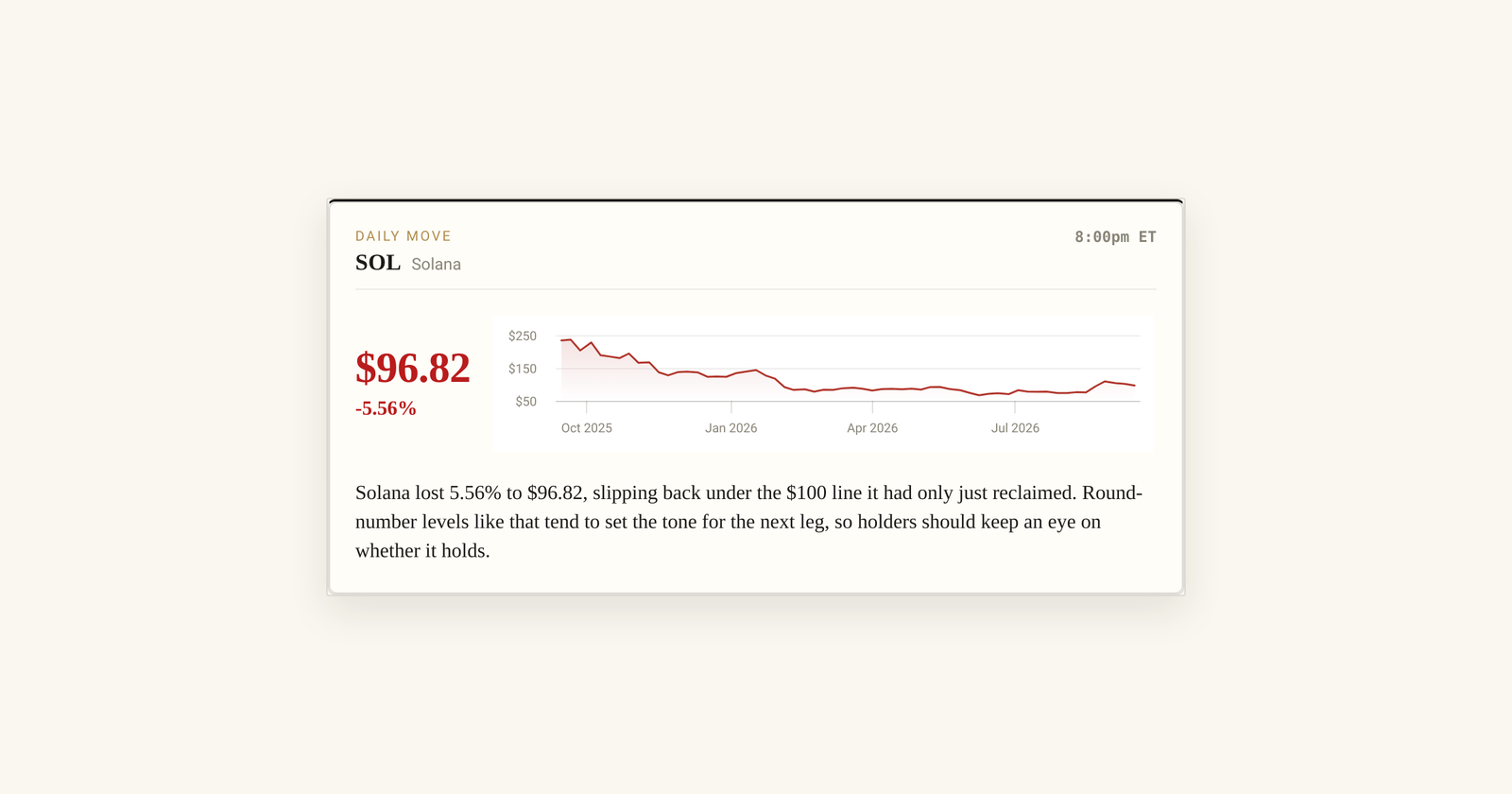Click the $96.82 price figure
Image resolution: width=1512 pixels, height=794 pixels.
(413, 368)
